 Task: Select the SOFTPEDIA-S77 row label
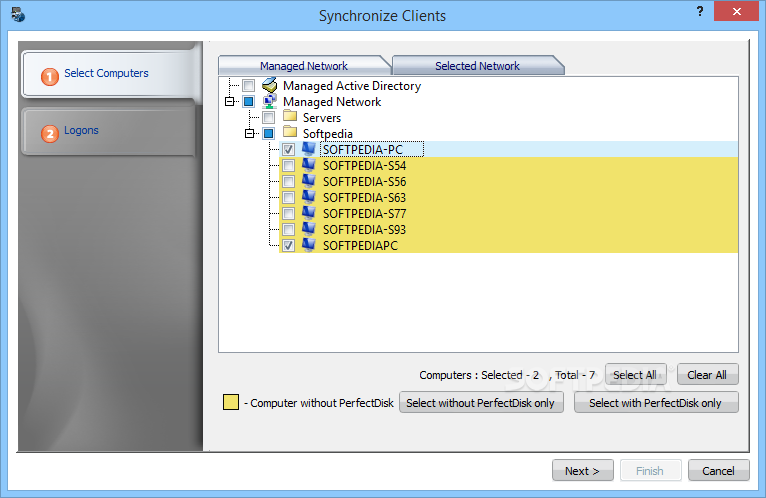(364, 214)
